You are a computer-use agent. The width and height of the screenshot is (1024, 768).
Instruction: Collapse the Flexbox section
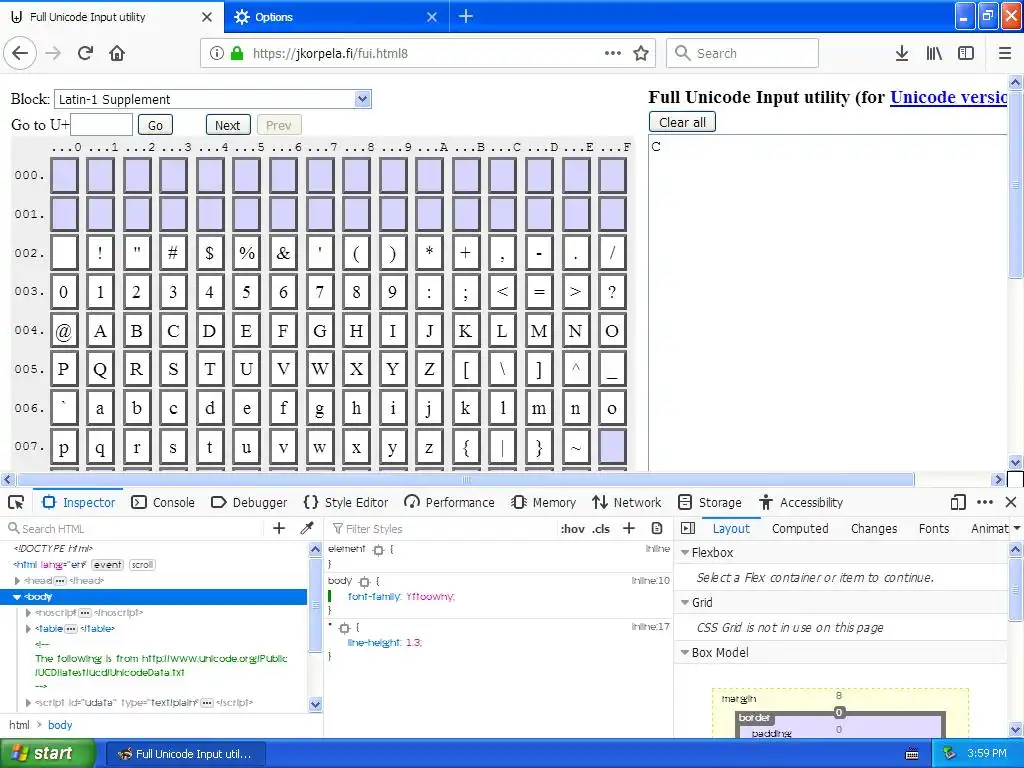click(685, 552)
